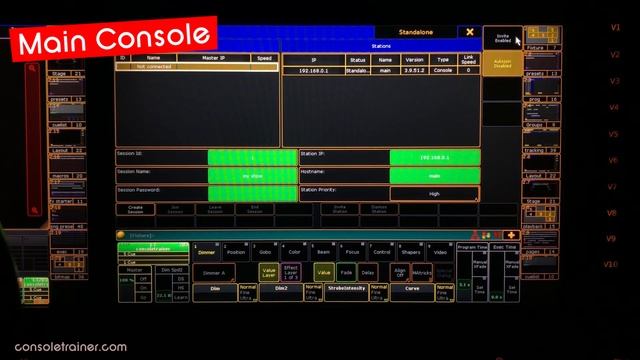Click the round icon at command line start

coord(120,235)
